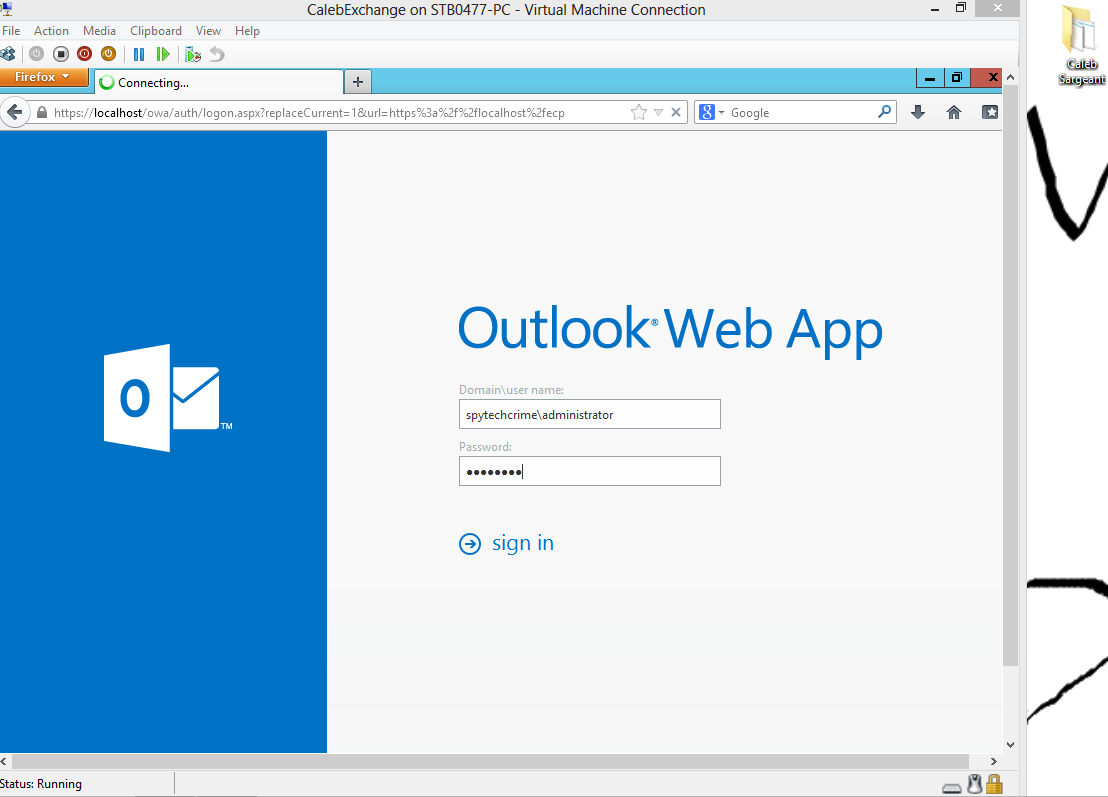Restore down the Virtual Machine Connection window

961,8
